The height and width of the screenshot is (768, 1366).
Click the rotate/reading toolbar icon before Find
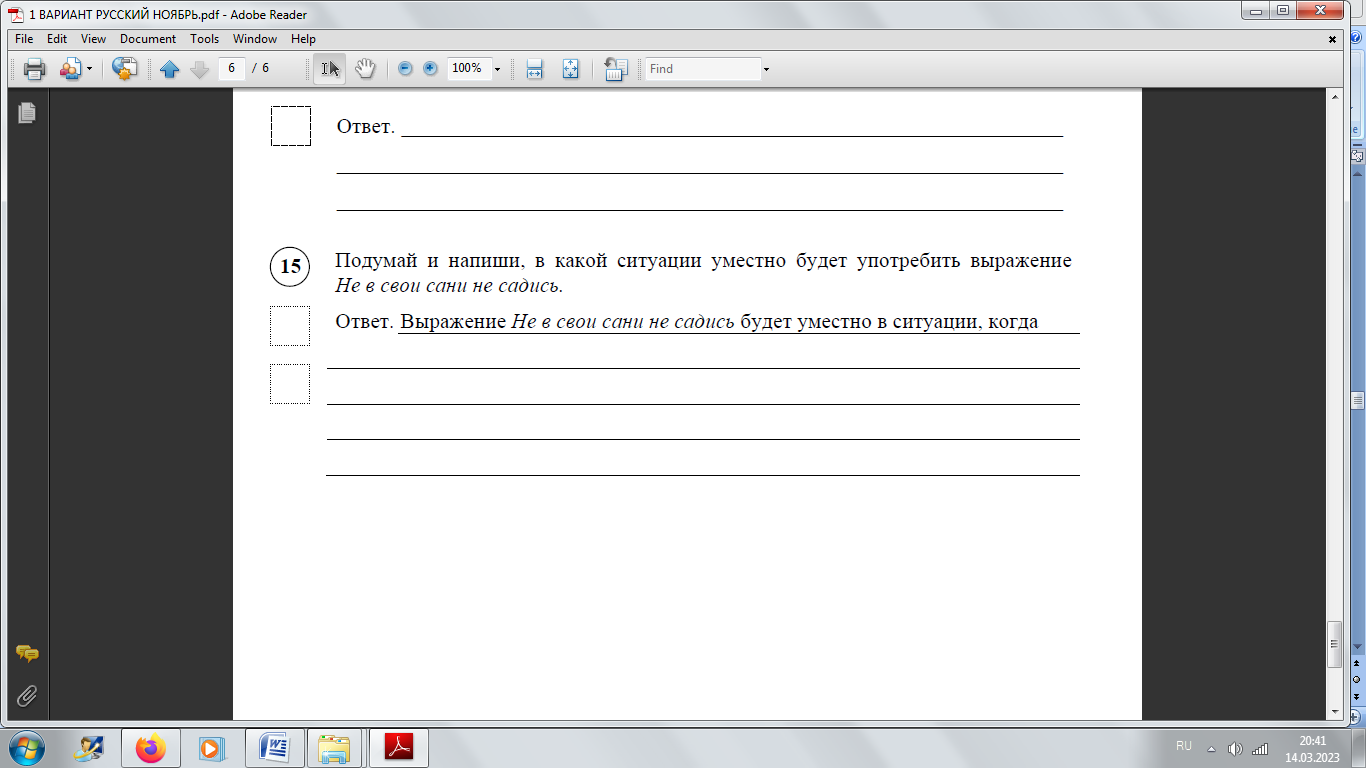click(615, 69)
